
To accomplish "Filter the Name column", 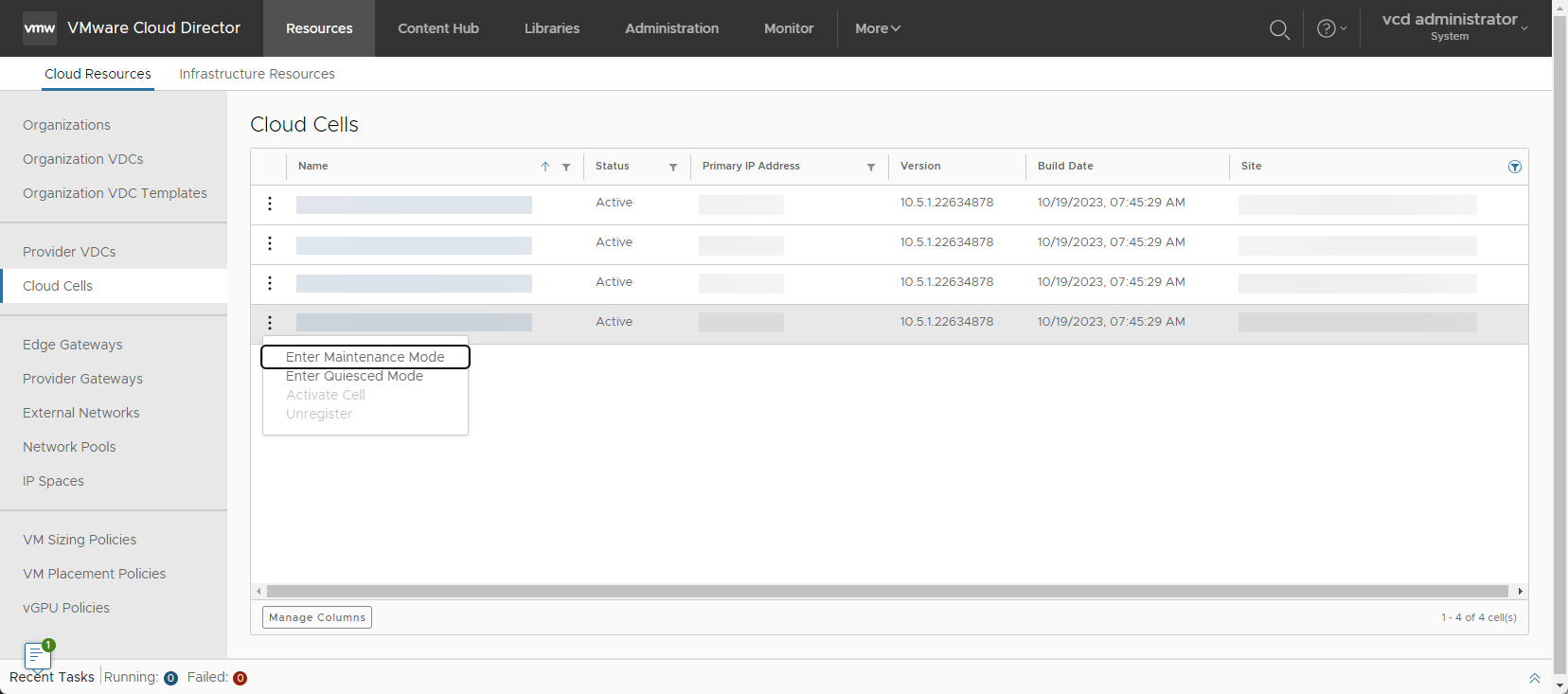I will click(566, 167).
